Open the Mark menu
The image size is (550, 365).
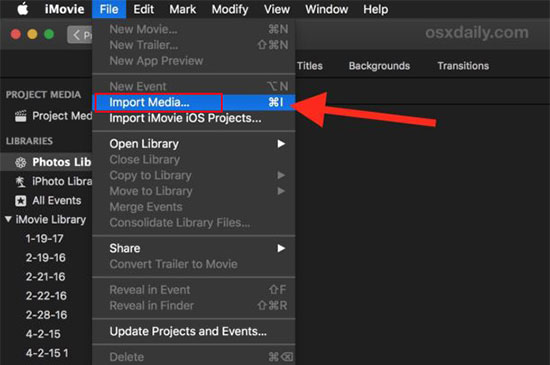(182, 9)
